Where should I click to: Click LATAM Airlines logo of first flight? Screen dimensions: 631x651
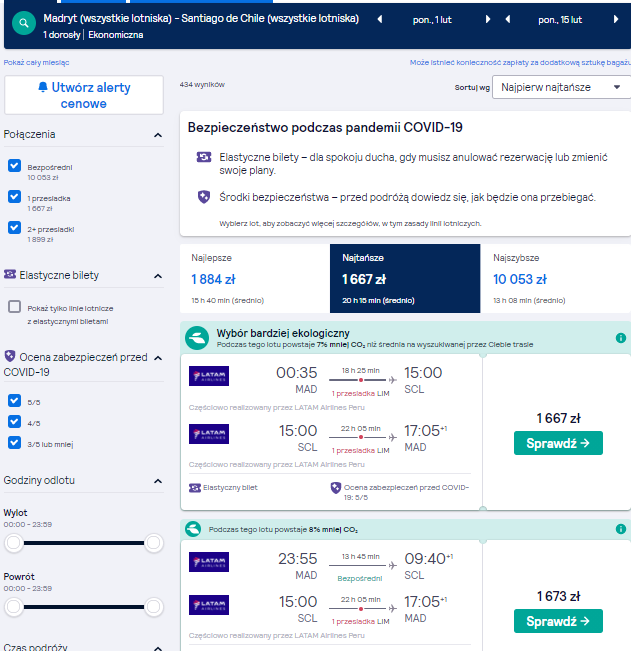(x=209, y=376)
